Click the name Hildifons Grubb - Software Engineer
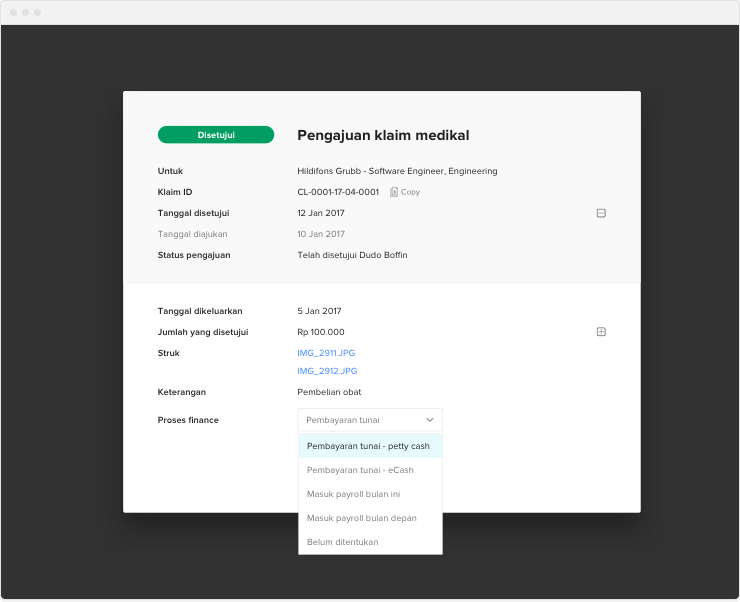This screenshot has width=740, height=602. 371,171
